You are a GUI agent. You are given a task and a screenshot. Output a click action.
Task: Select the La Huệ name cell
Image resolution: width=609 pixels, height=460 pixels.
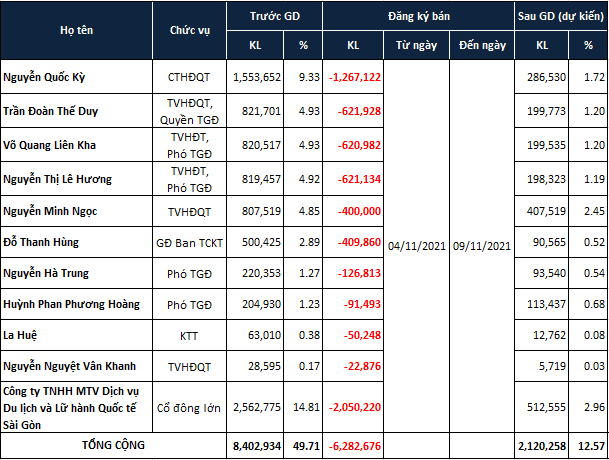[77, 335]
